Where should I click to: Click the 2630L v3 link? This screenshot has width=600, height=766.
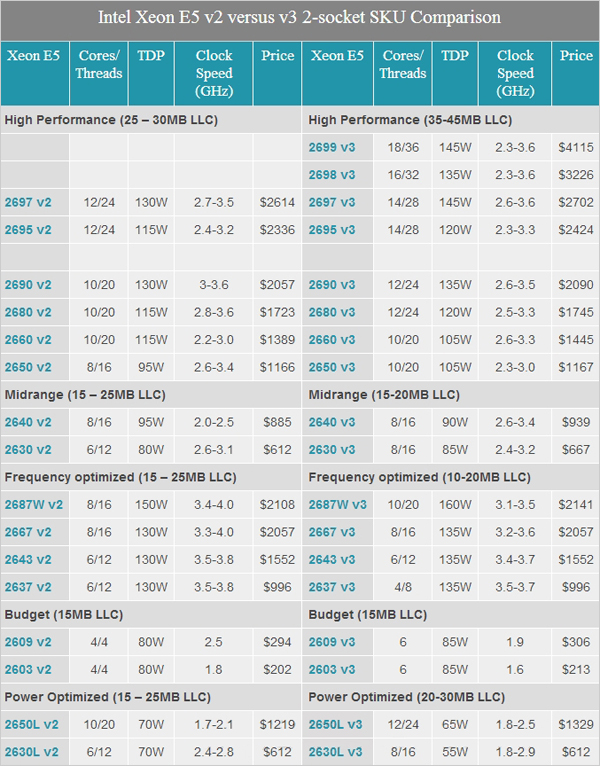coord(335,752)
